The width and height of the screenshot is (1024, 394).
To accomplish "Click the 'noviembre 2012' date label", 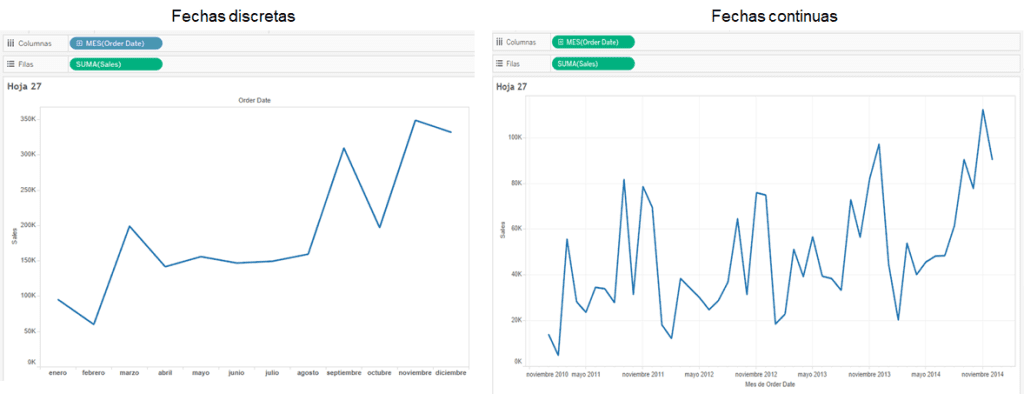I will [x=756, y=375].
